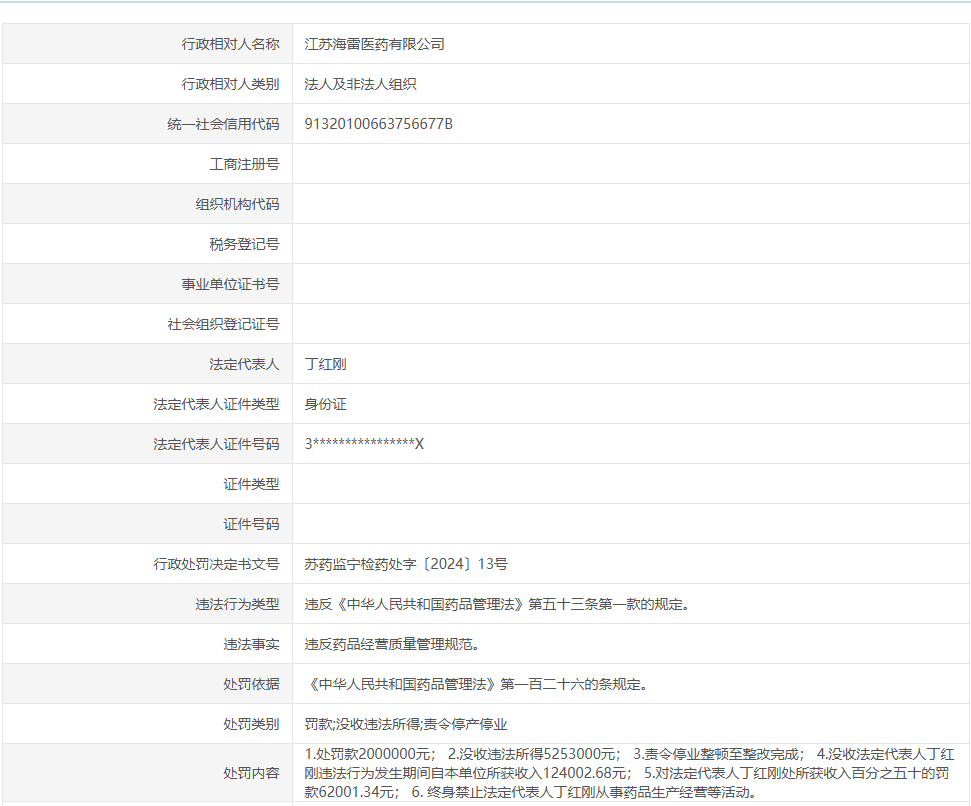971x806 pixels.
Task: Select the label 法定代表人证件号码
Action: pyautogui.click(x=216, y=444)
